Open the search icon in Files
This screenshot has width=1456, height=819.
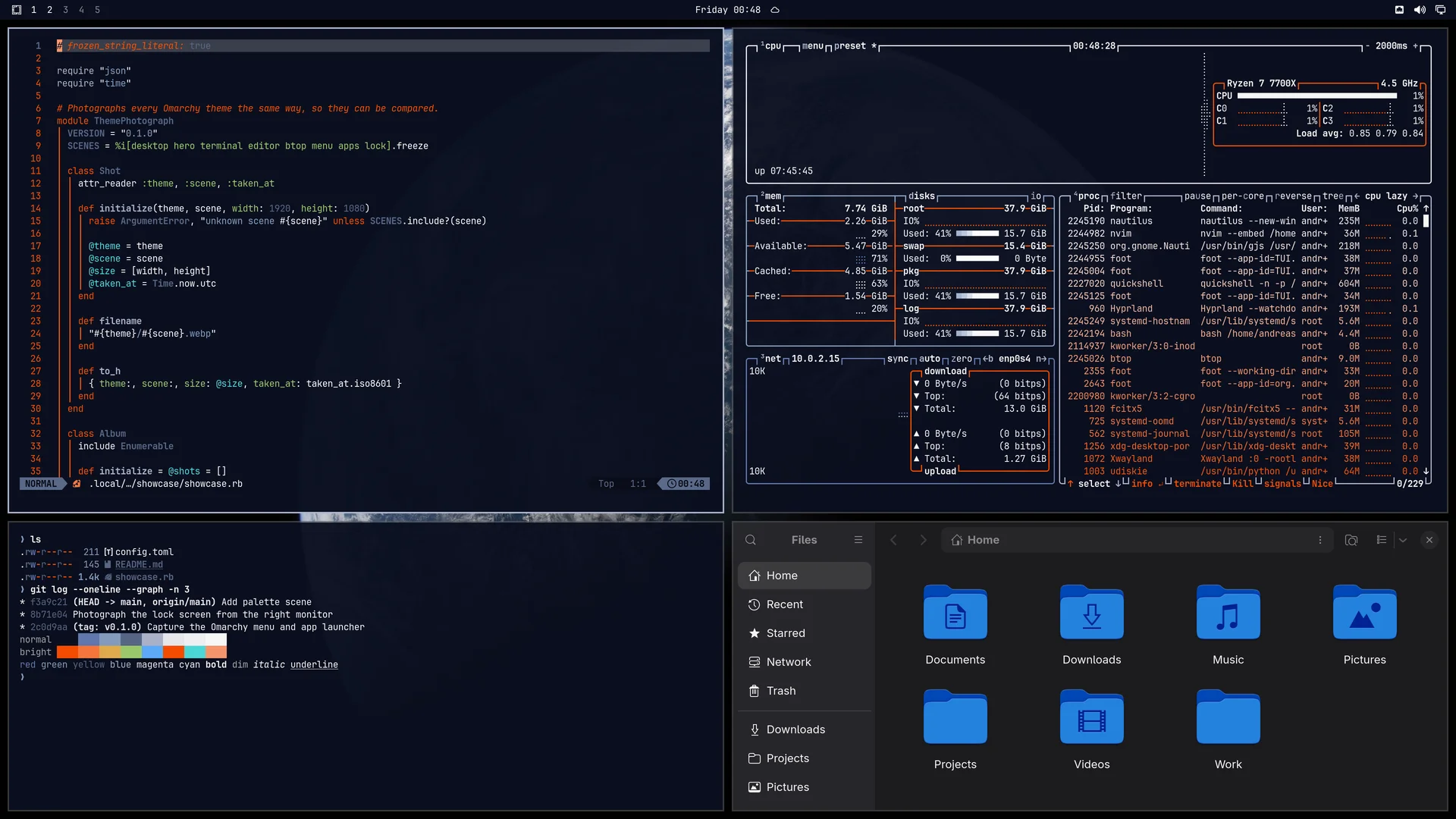pyautogui.click(x=751, y=540)
